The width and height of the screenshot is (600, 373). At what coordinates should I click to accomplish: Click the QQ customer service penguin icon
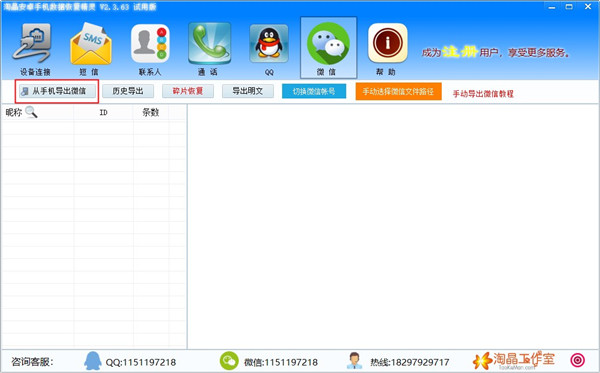click(x=92, y=361)
